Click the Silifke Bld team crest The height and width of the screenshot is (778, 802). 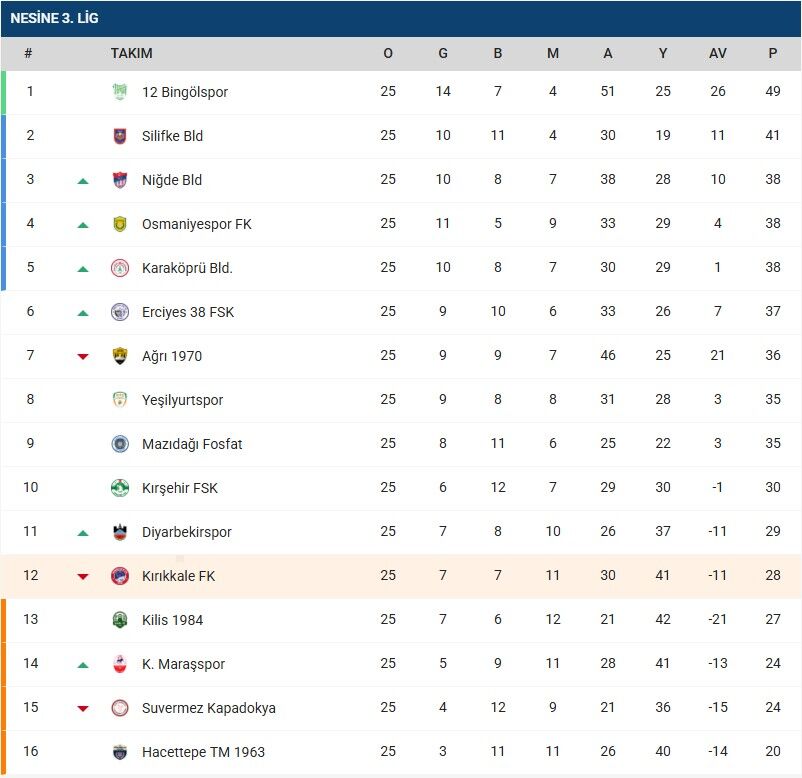[x=120, y=136]
